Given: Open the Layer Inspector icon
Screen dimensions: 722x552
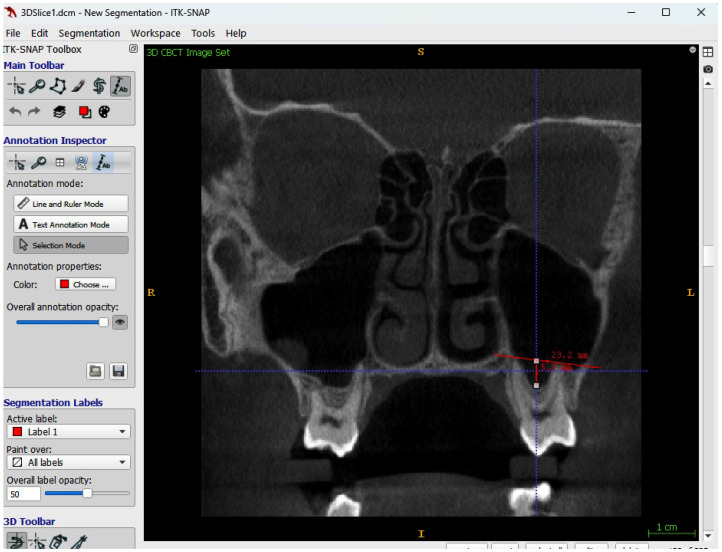Looking at the screenshot, I should [59, 112].
